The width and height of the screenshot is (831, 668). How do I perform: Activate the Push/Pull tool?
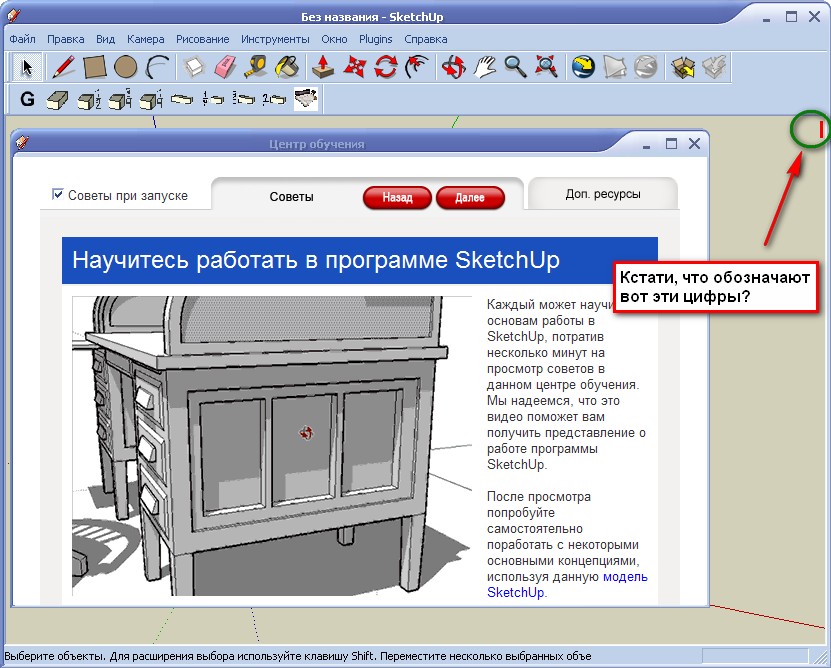pyautogui.click(x=323, y=67)
